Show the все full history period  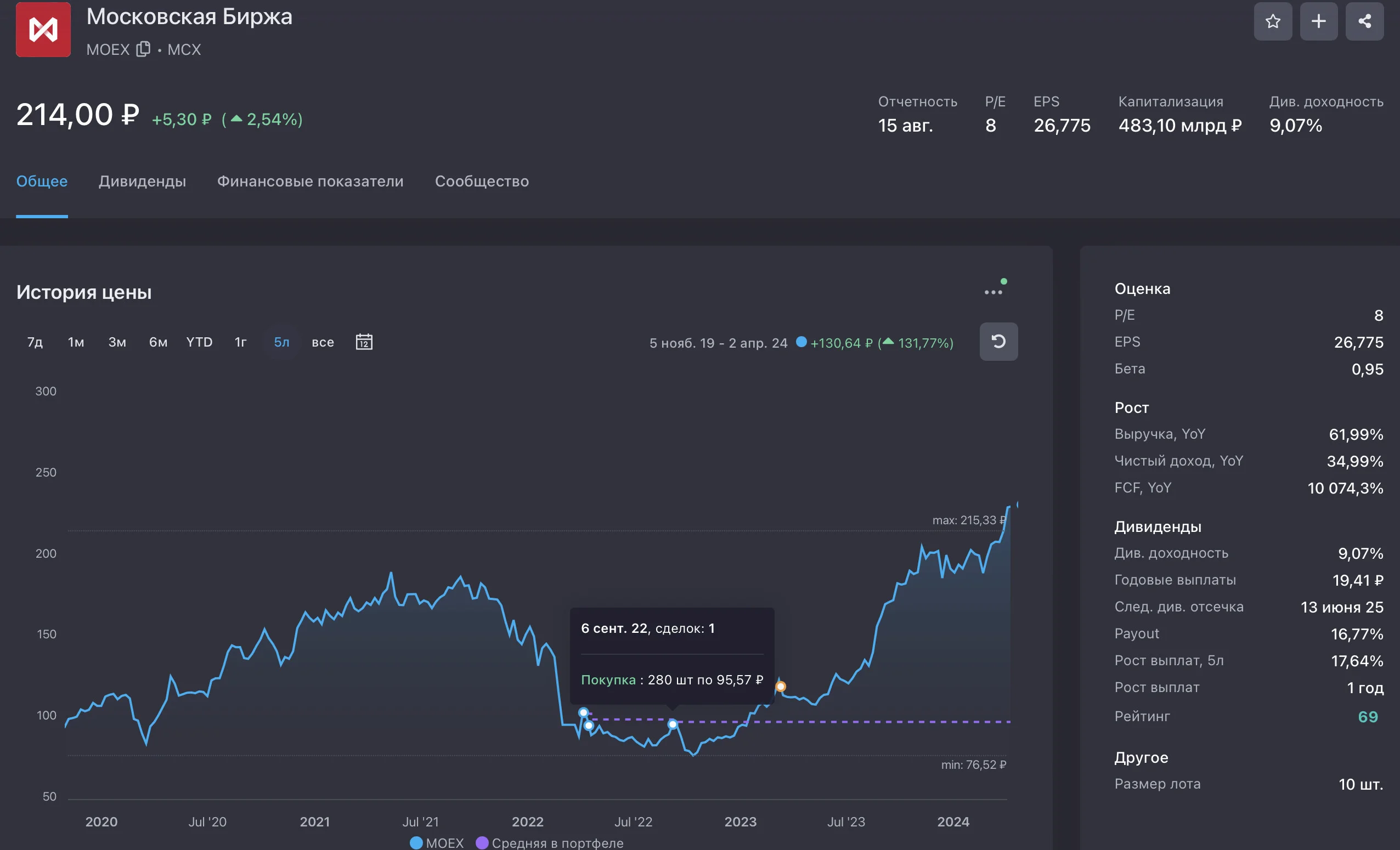tap(323, 342)
